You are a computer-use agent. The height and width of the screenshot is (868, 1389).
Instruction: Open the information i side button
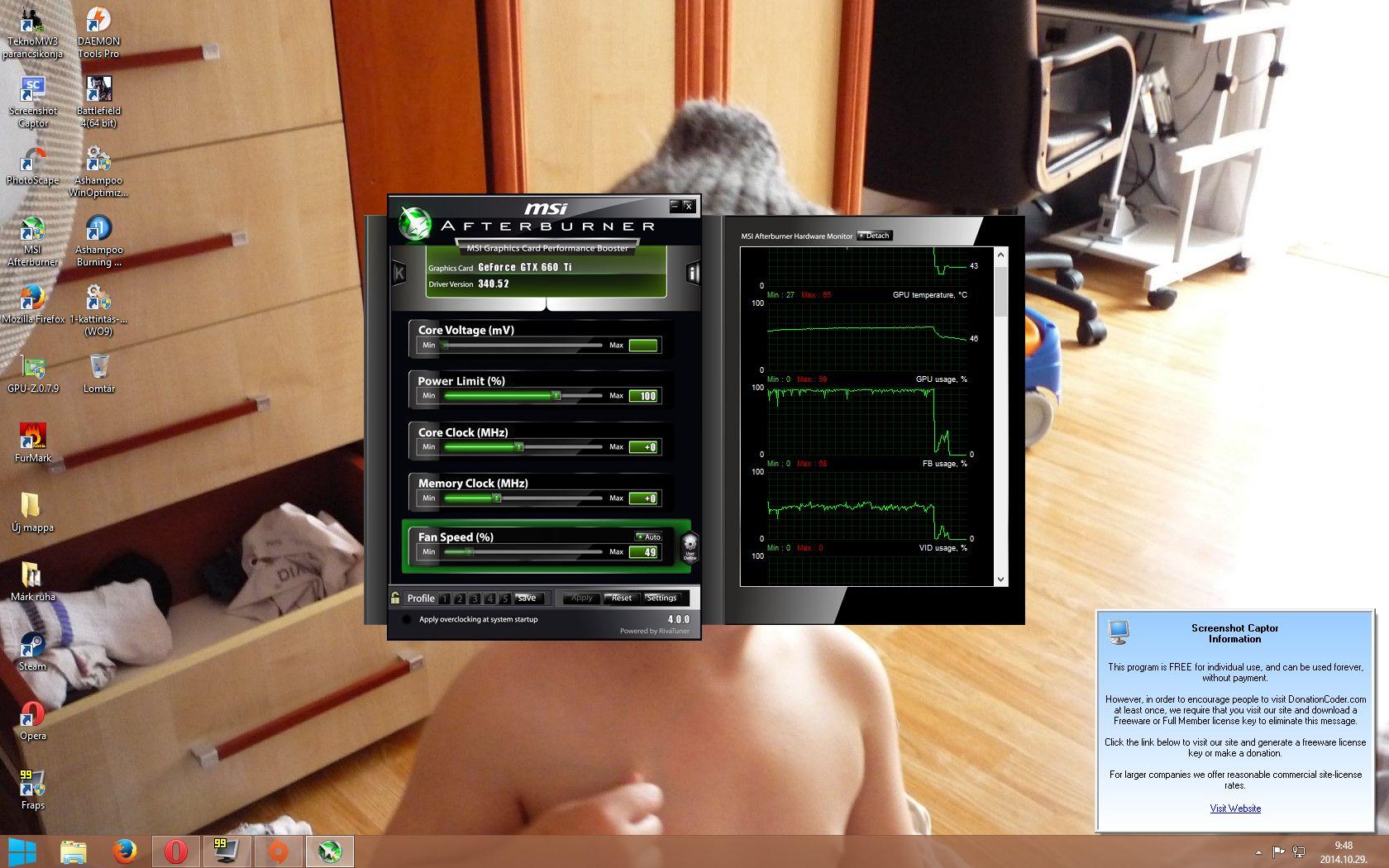click(693, 273)
